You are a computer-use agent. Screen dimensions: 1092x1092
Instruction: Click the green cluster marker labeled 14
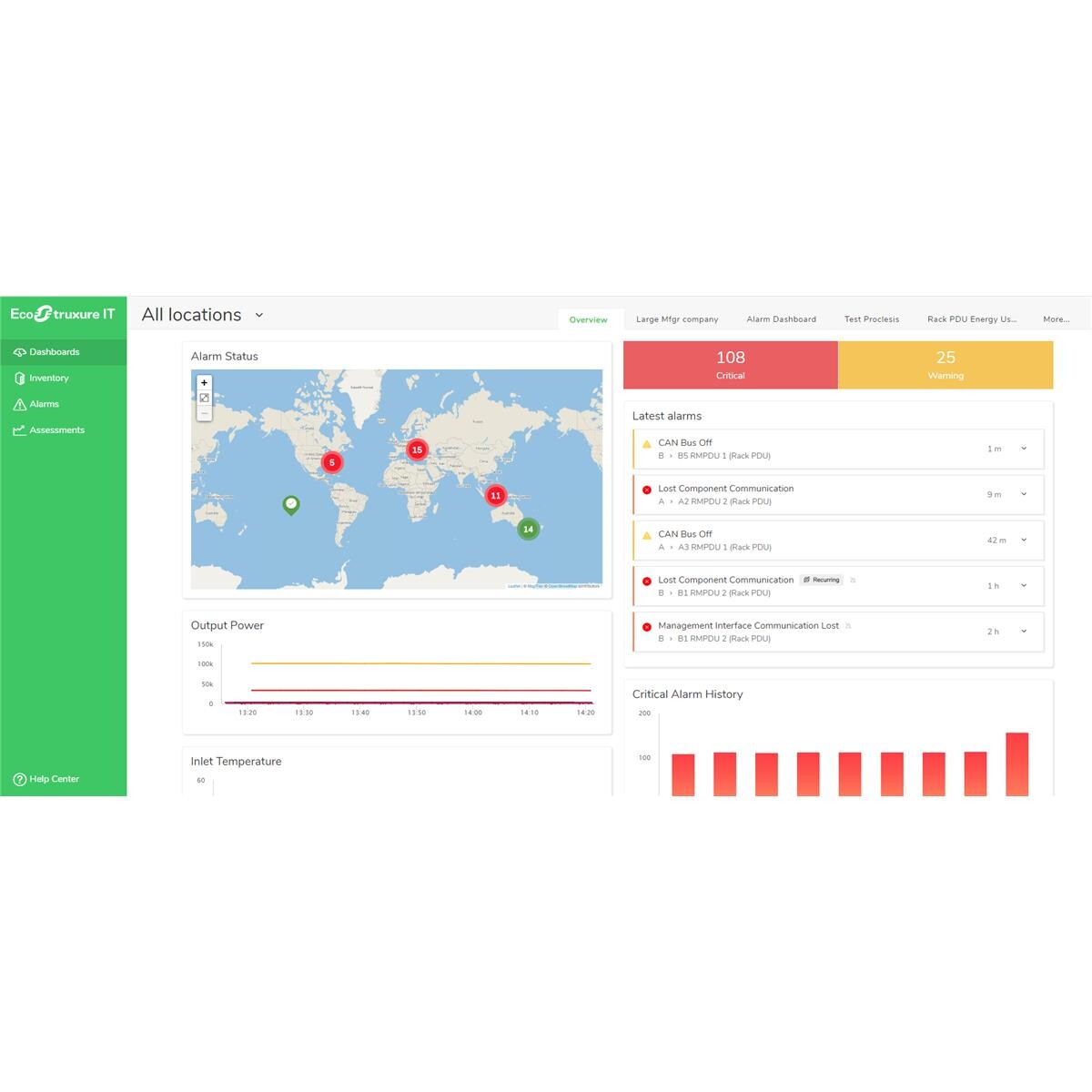(x=528, y=529)
